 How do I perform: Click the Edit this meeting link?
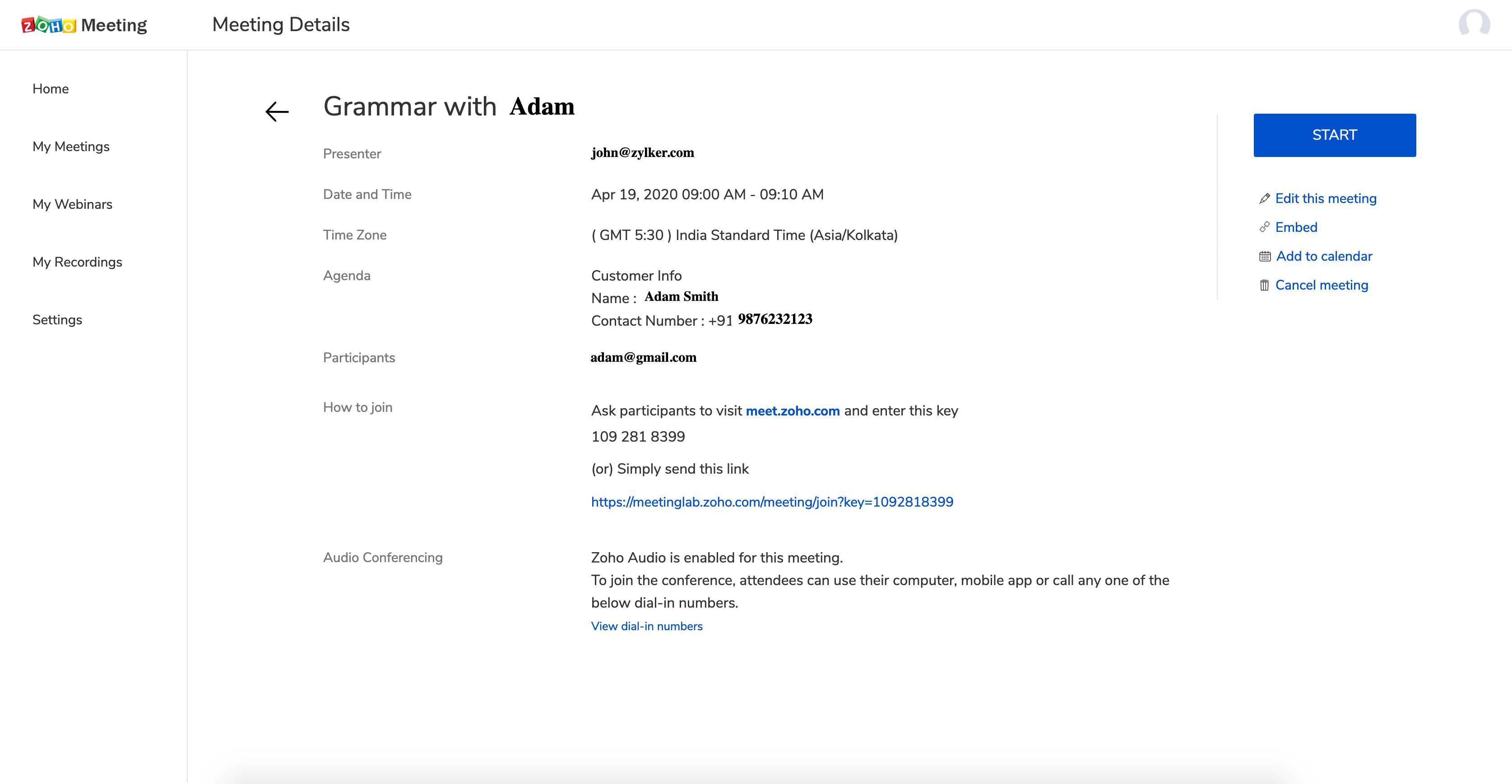1325,198
